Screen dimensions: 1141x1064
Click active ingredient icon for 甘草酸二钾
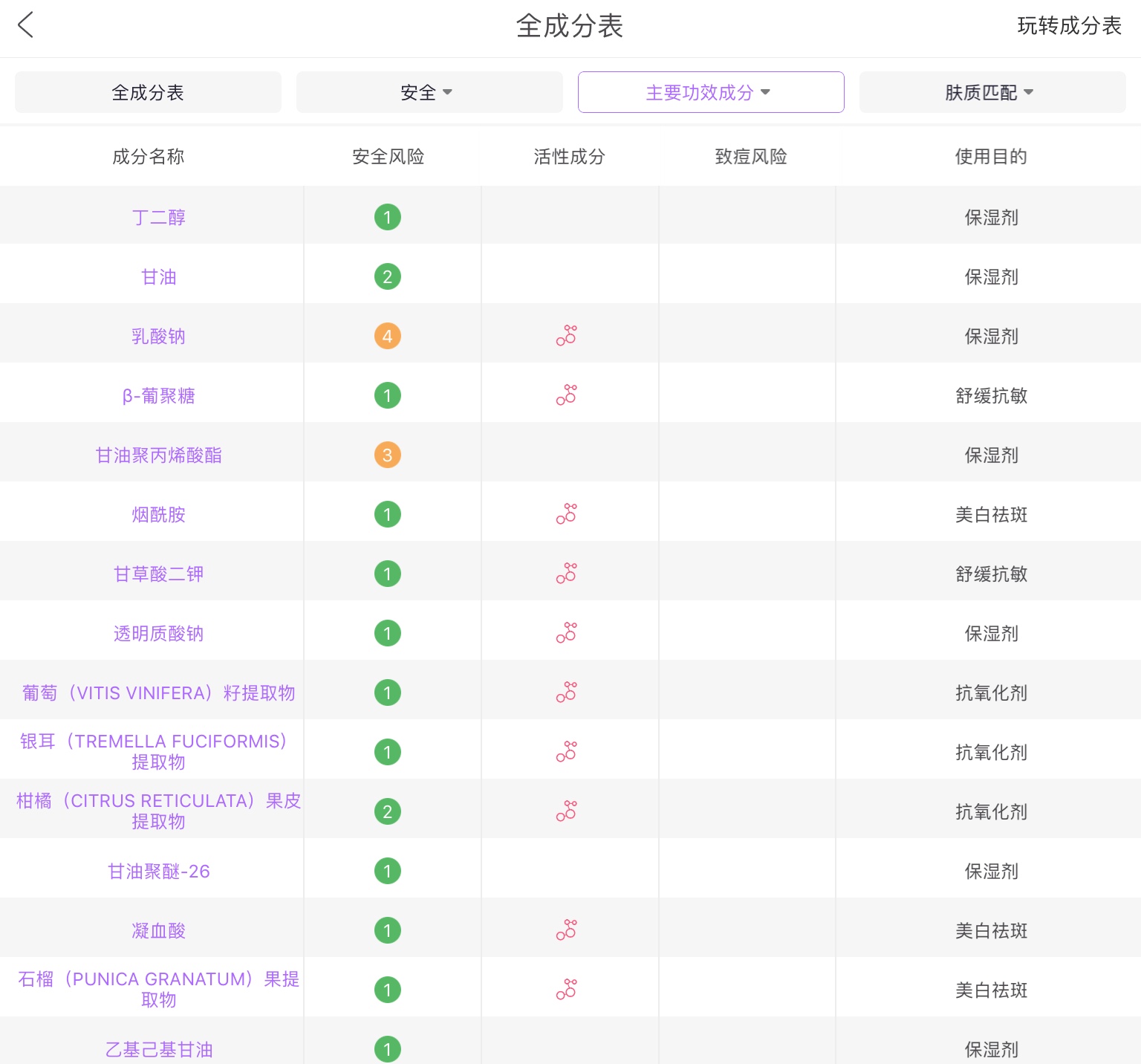click(x=567, y=574)
